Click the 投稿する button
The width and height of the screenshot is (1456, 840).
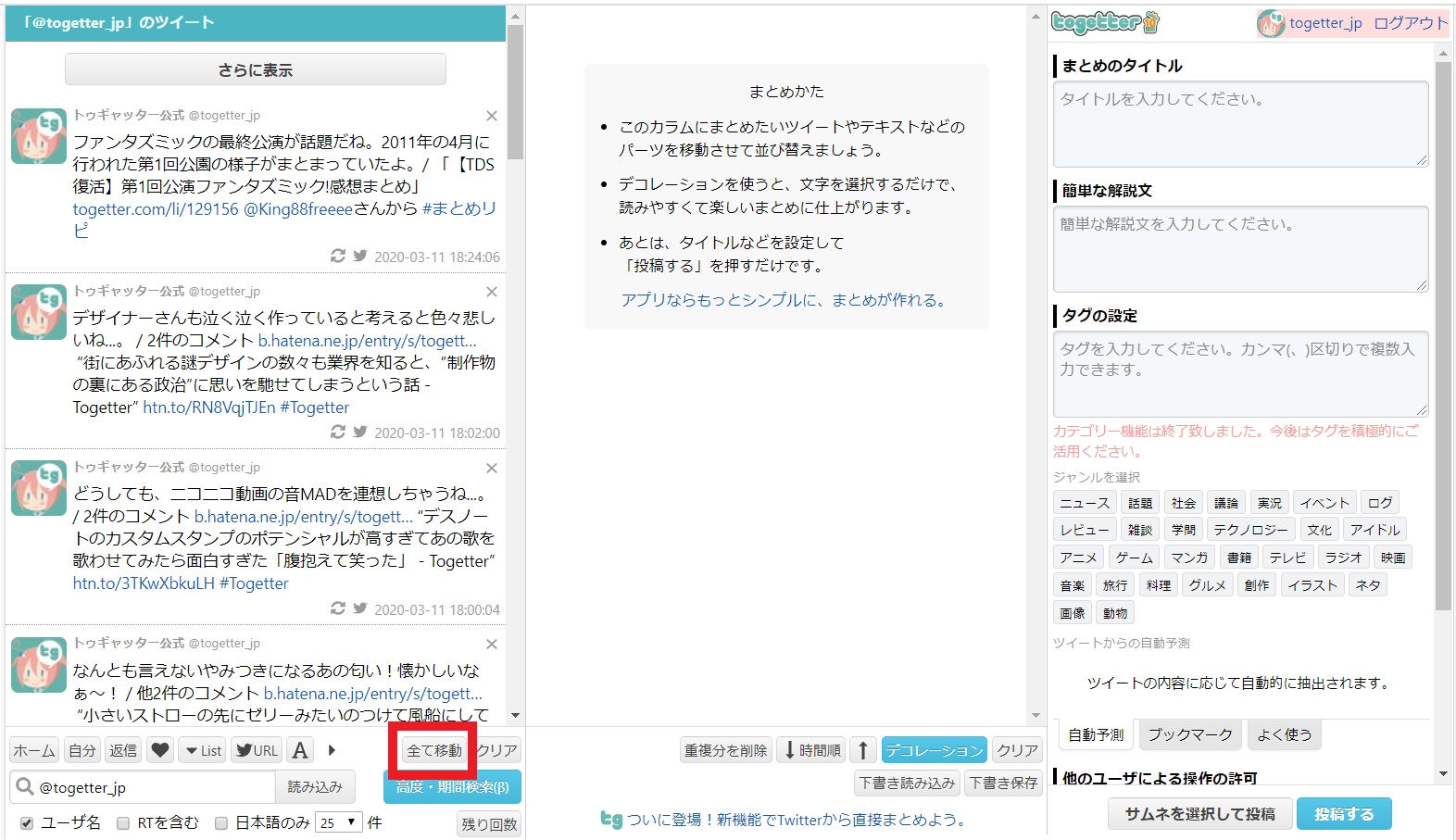click(x=1343, y=814)
